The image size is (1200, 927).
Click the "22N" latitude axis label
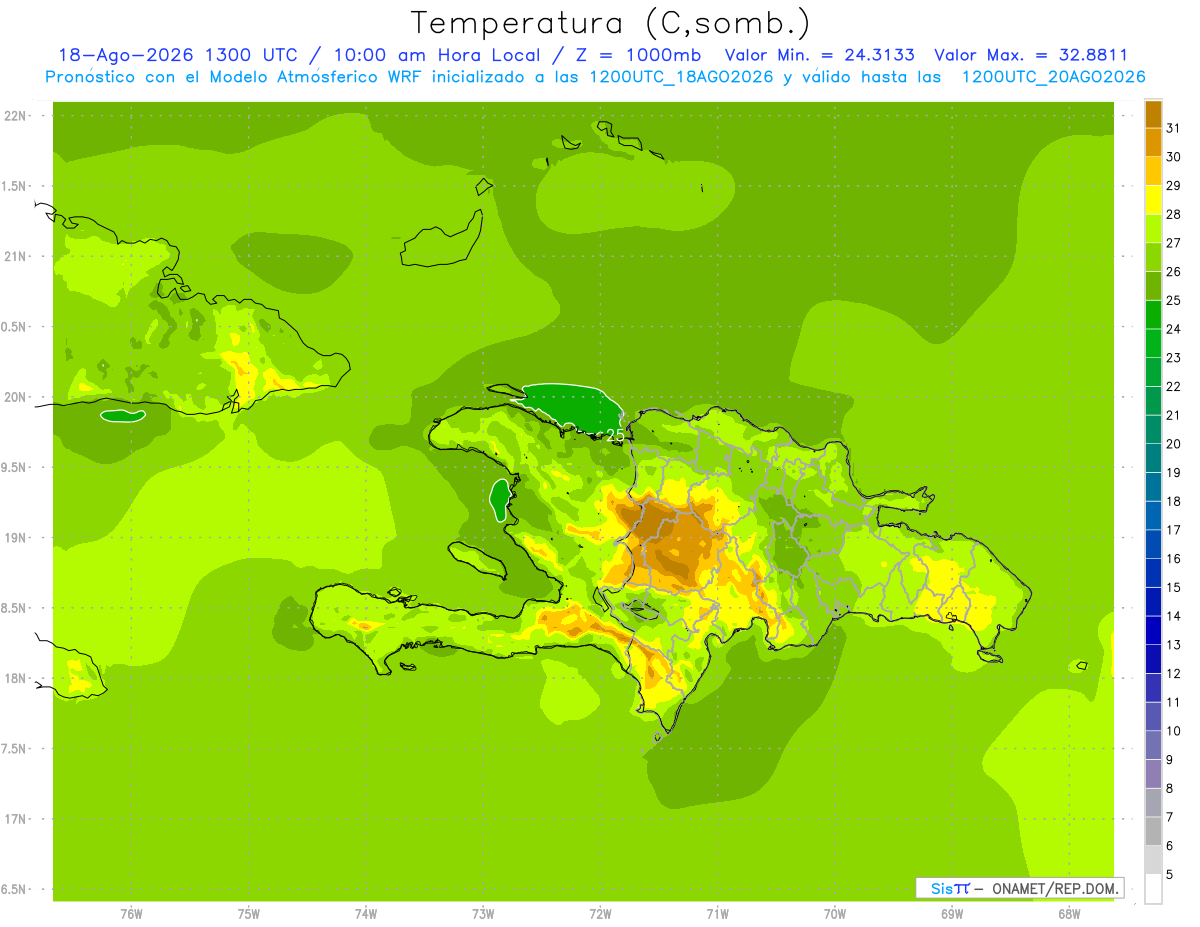[x=16, y=116]
